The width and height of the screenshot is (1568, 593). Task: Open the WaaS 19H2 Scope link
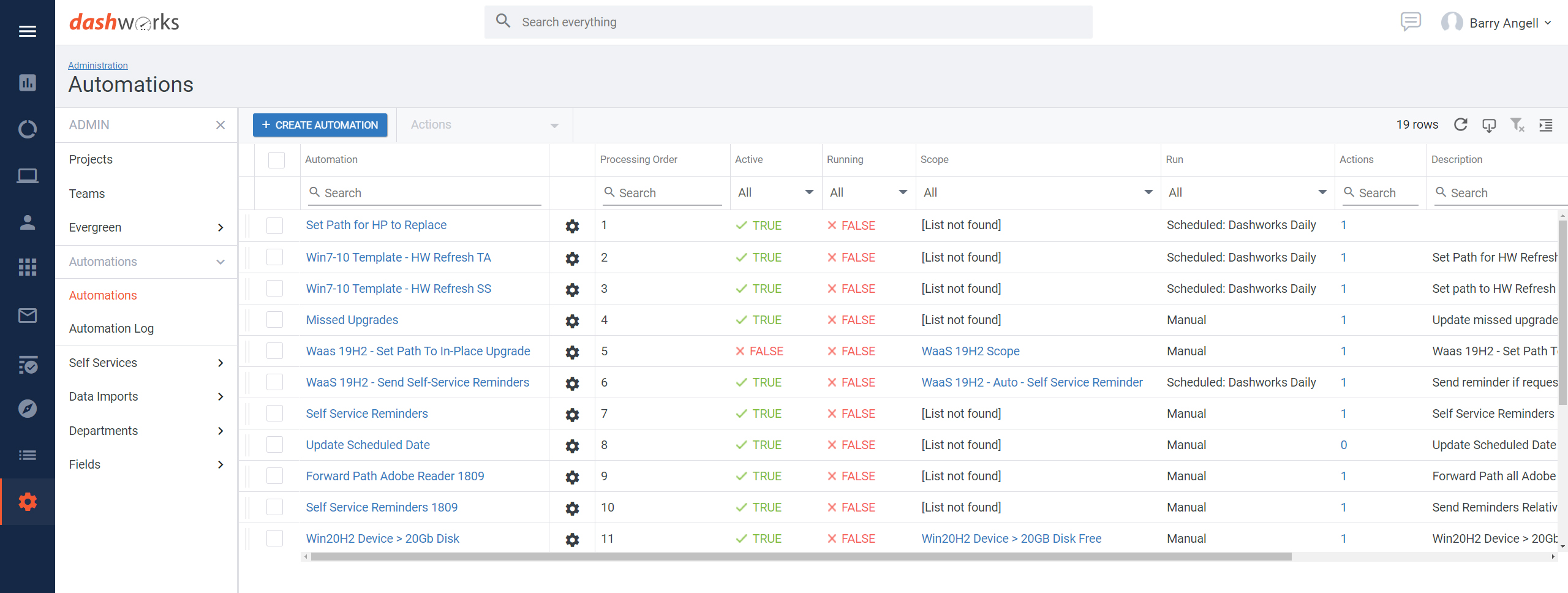click(970, 350)
